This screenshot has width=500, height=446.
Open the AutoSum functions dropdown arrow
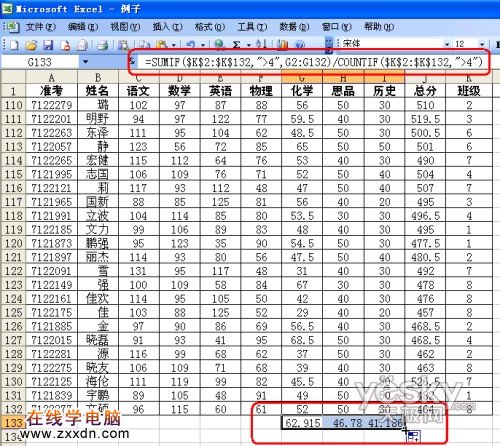point(248,44)
